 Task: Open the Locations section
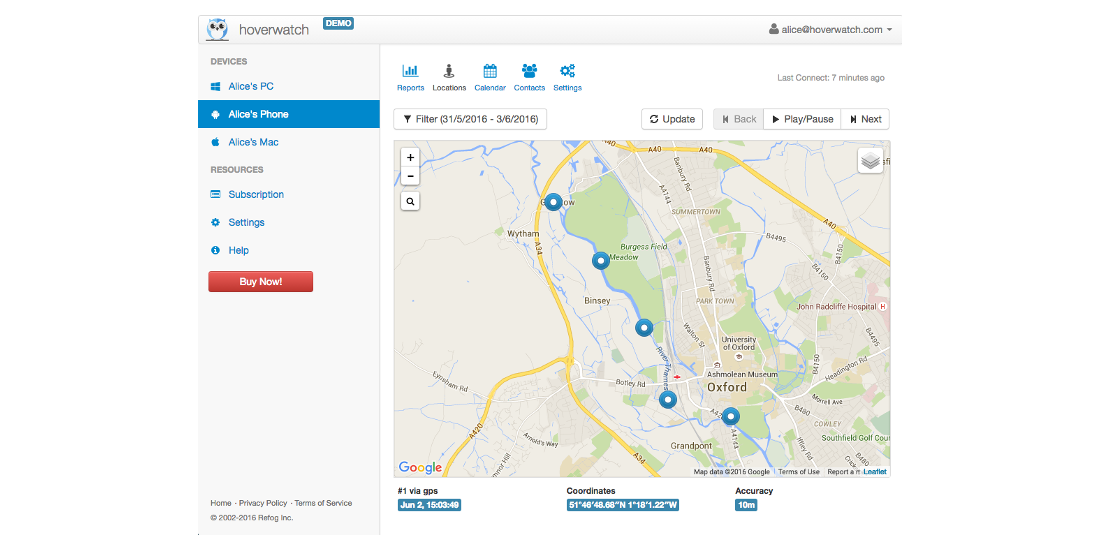[x=449, y=77]
